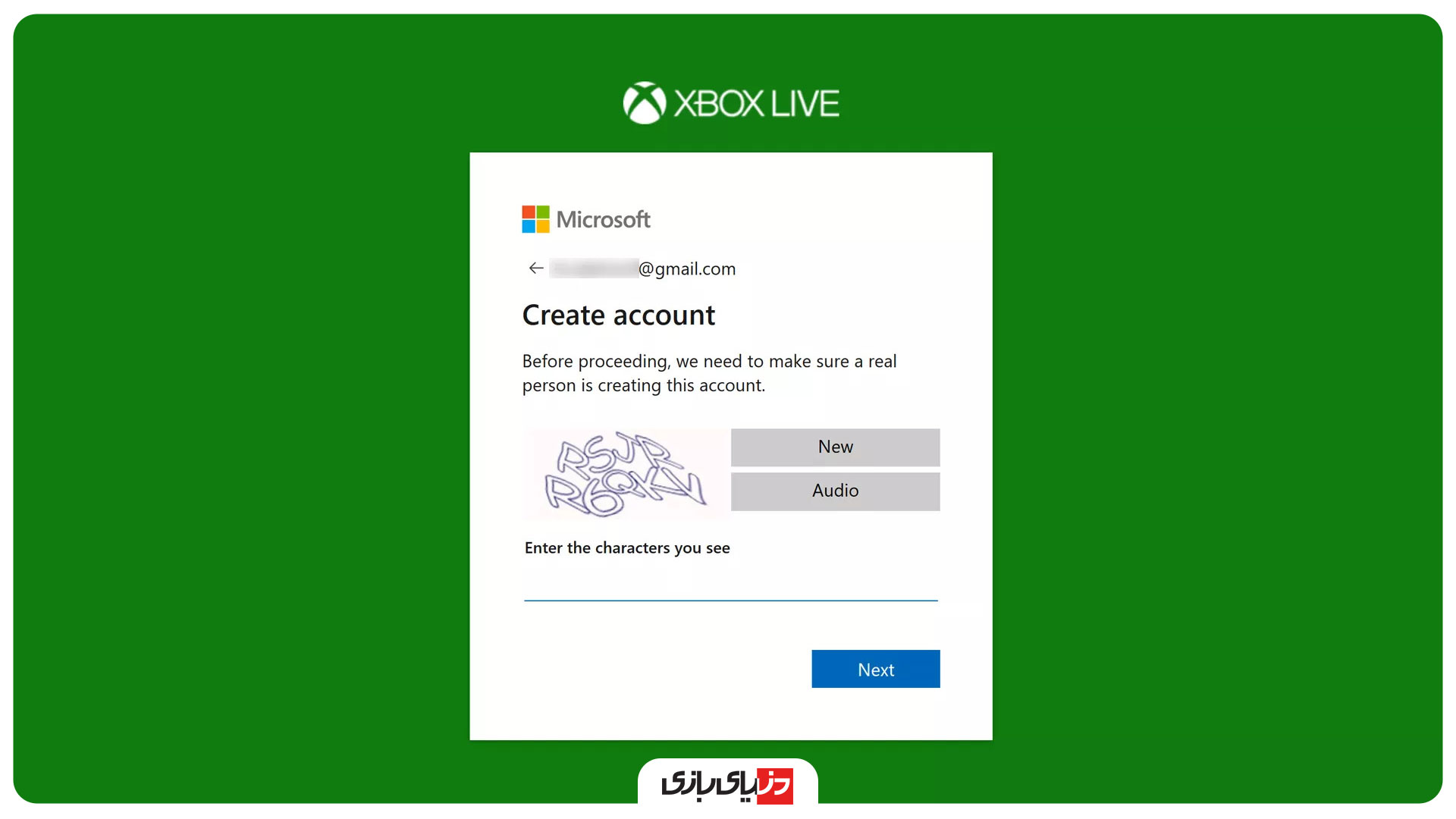The image size is (1456, 819).
Task: Click the Next button
Action: (875, 669)
